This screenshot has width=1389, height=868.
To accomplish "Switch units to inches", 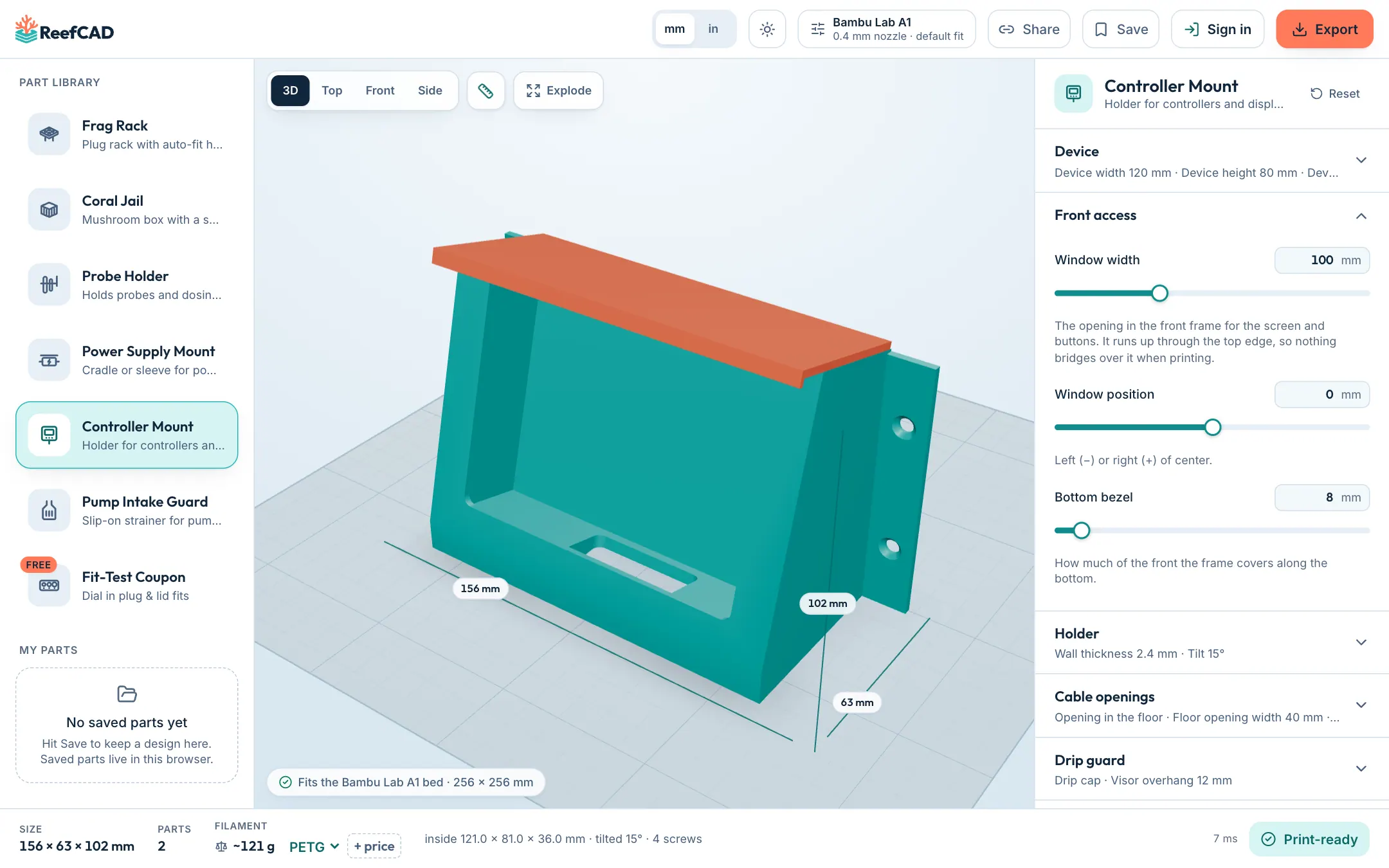I will click(x=713, y=29).
